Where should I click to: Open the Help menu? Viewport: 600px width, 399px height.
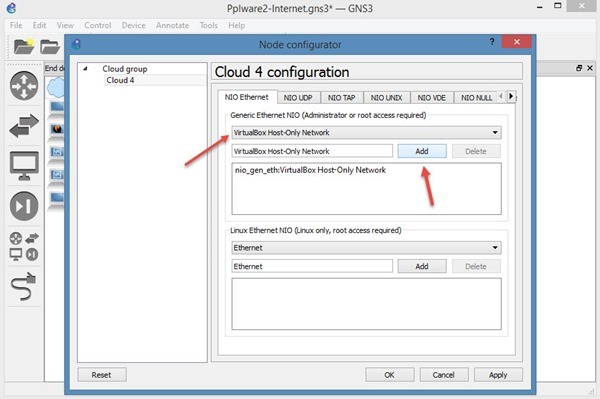[x=236, y=25]
